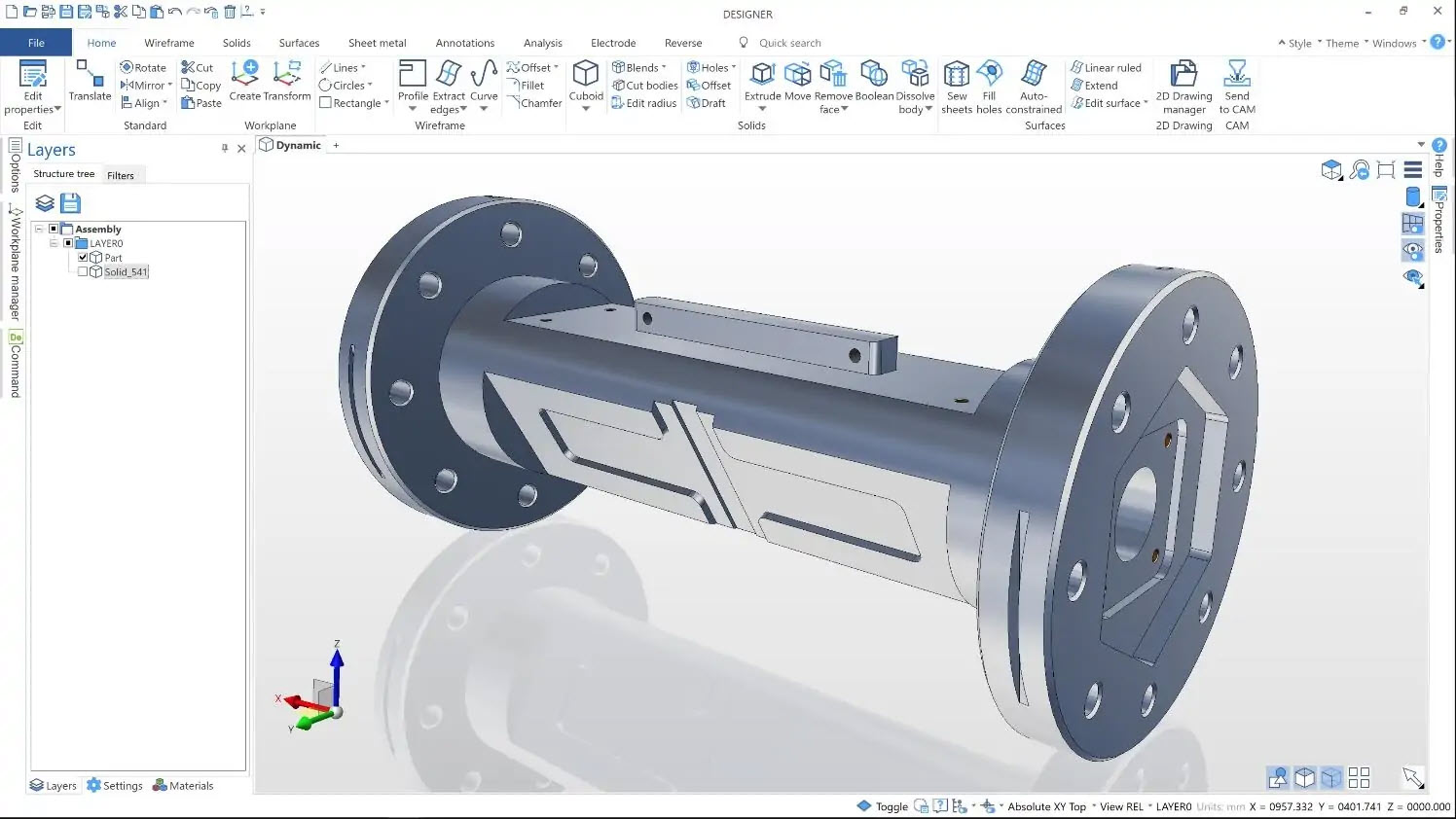Click the Send to CAM icon

coord(1237,75)
